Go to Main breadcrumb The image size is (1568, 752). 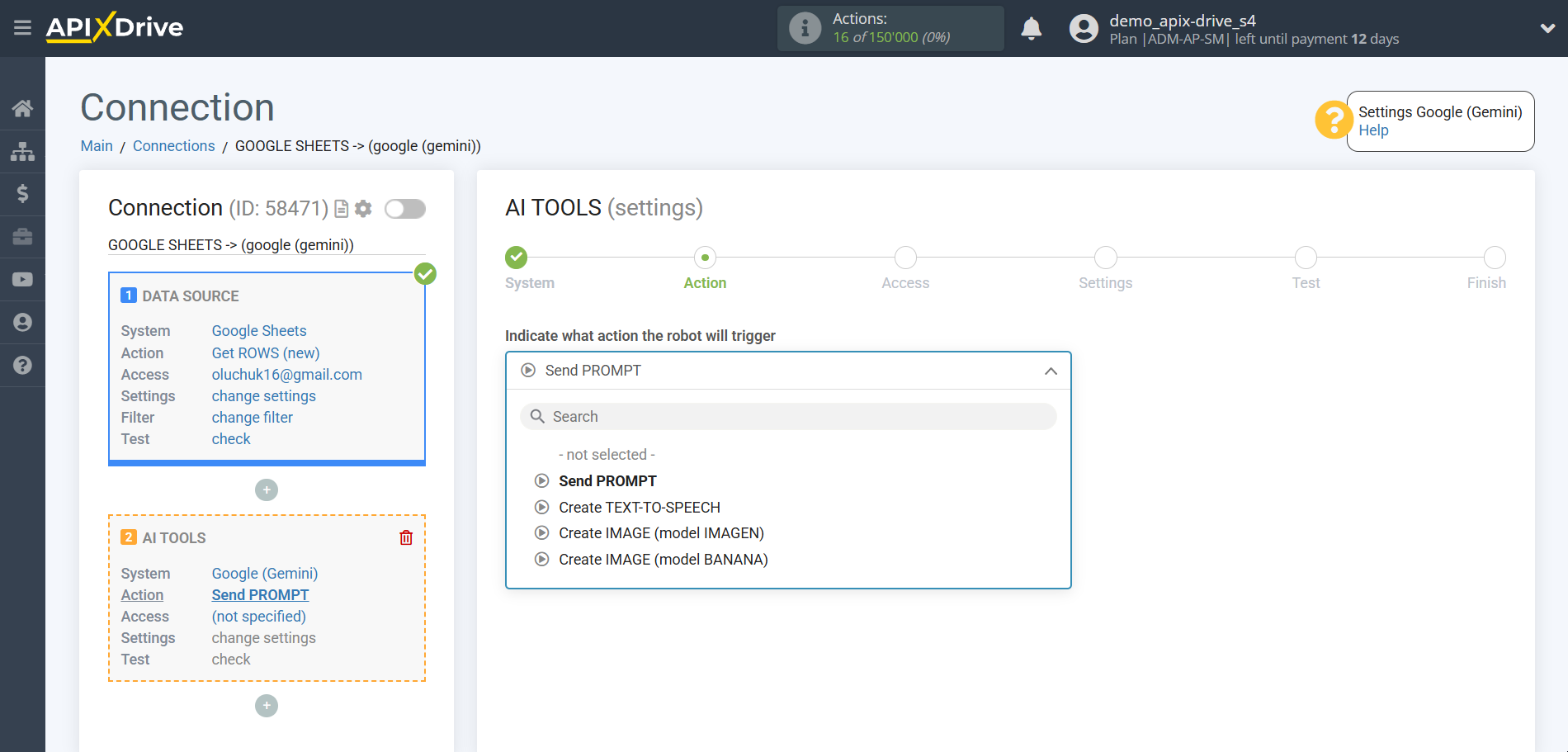[97, 146]
